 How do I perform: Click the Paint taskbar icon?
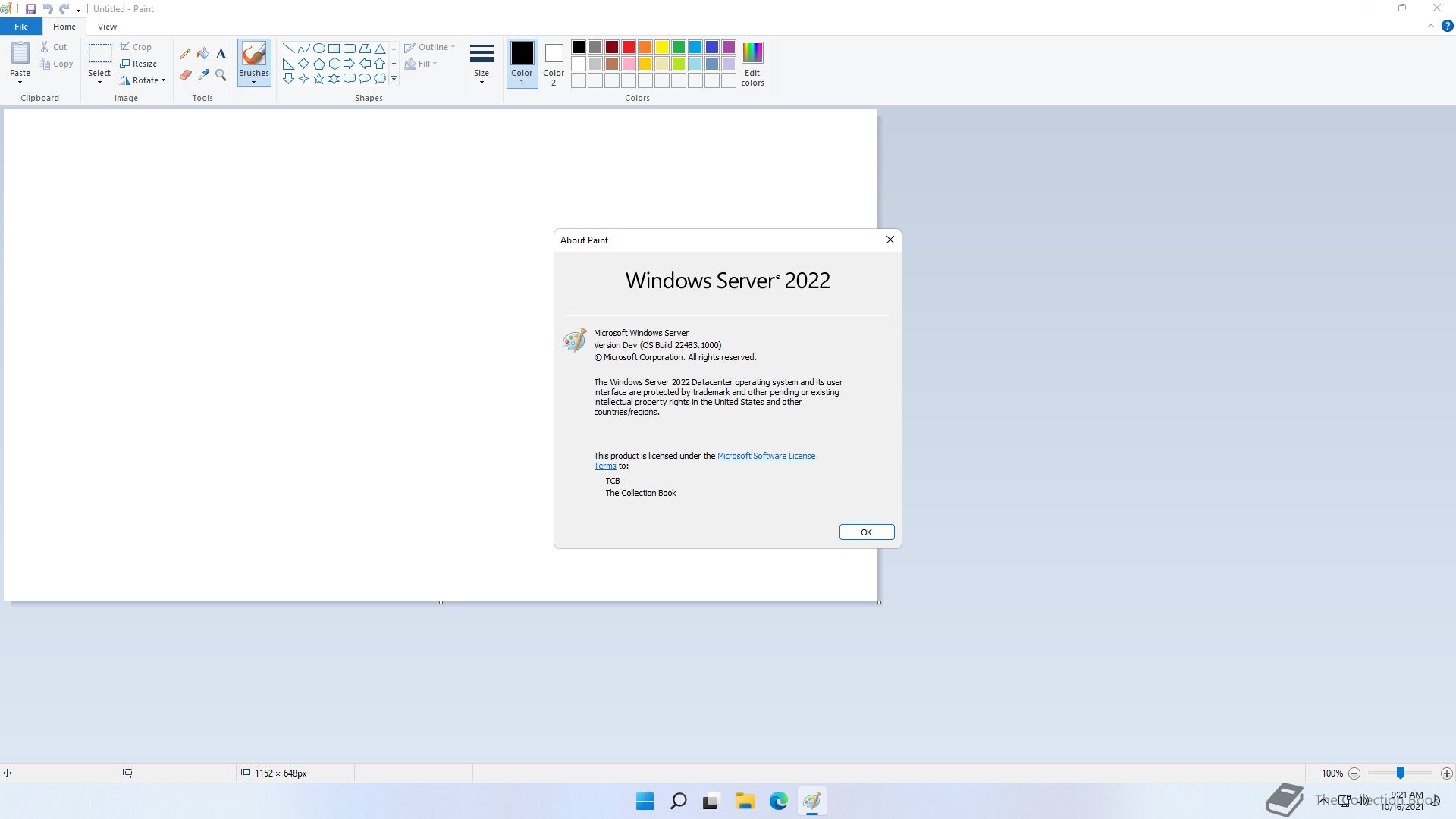tap(812, 802)
